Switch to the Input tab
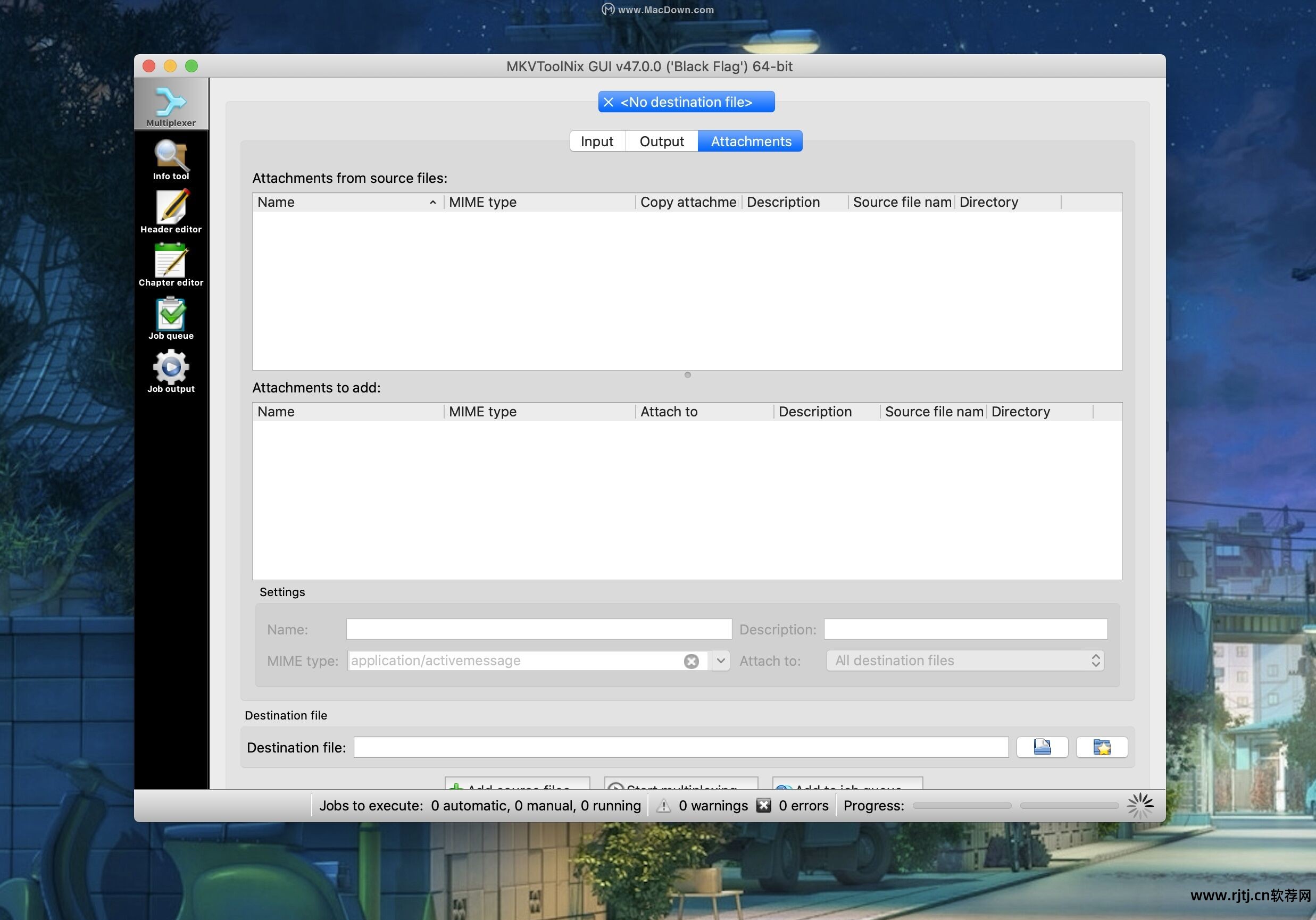This screenshot has width=1316, height=920. [x=597, y=141]
